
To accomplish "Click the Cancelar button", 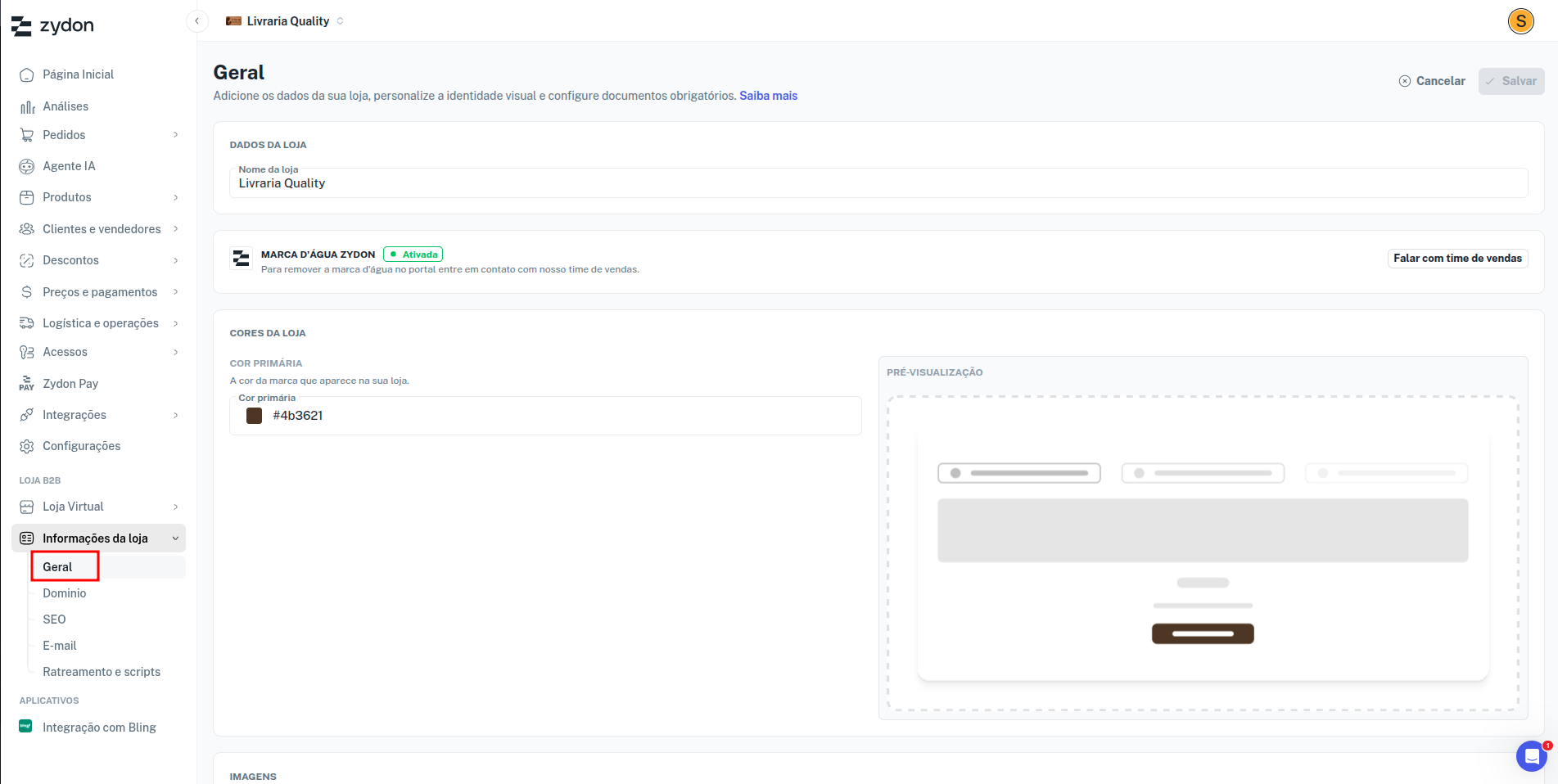I will [1432, 81].
